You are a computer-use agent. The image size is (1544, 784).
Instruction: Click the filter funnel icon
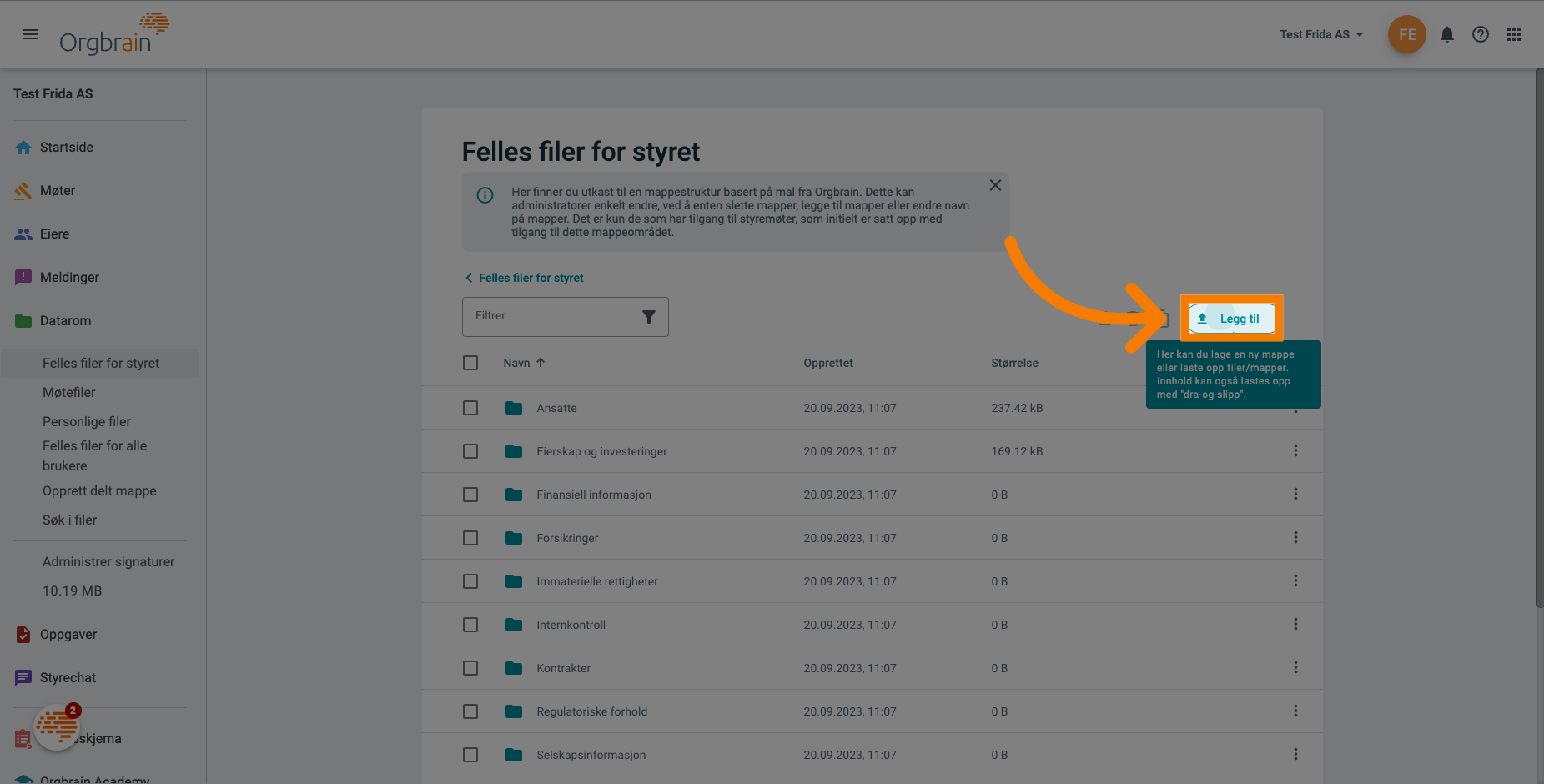tap(649, 317)
